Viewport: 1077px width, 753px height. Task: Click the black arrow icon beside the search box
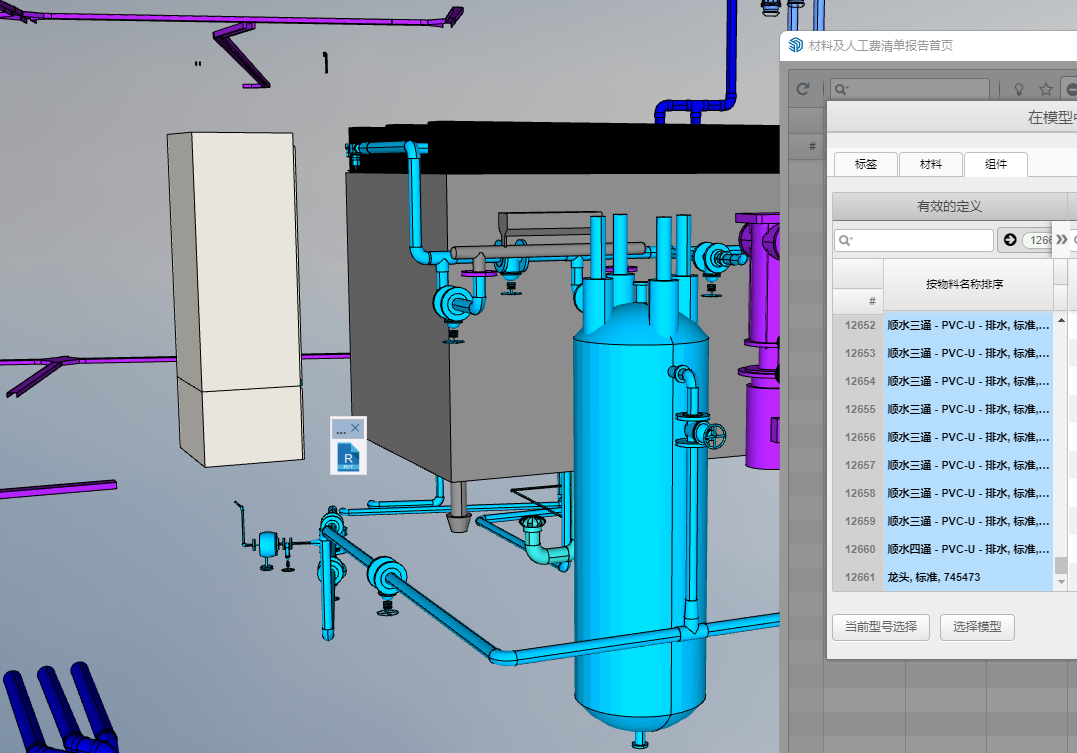pyautogui.click(x=1010, y=240)
